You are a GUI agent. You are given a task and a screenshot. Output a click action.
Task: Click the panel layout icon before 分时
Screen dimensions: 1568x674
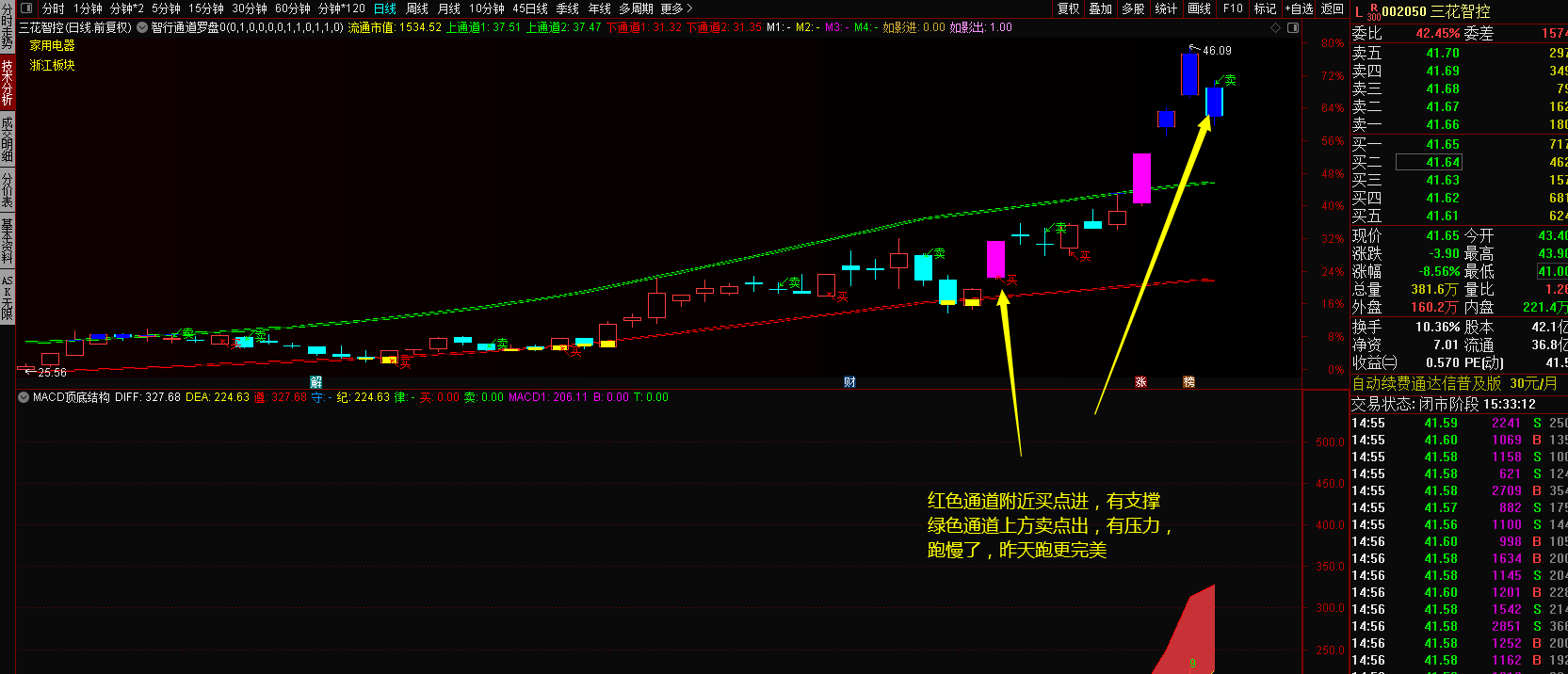tap(25, 8)
